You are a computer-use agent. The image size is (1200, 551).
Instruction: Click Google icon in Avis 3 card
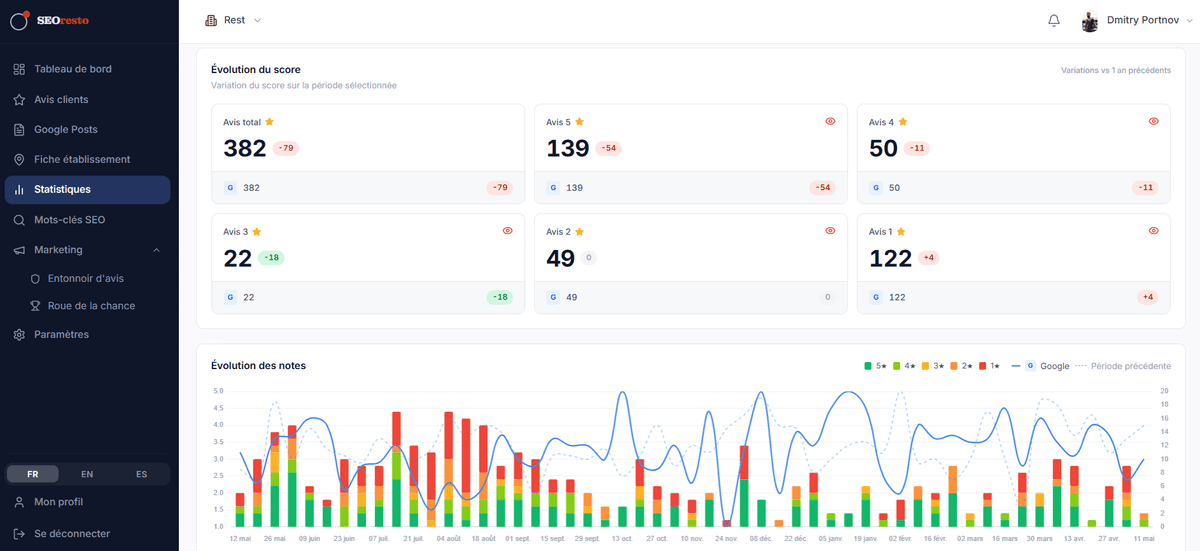click(x=230, y=297)
